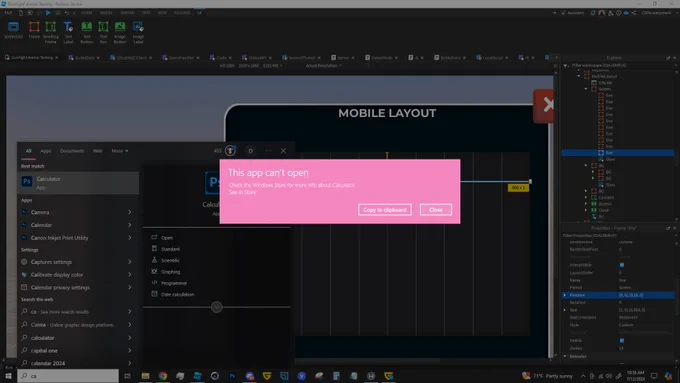Viewport: 680px width, 383px height.
Task: Open Google Chrome from the taskbar
Action: [163, 376]
